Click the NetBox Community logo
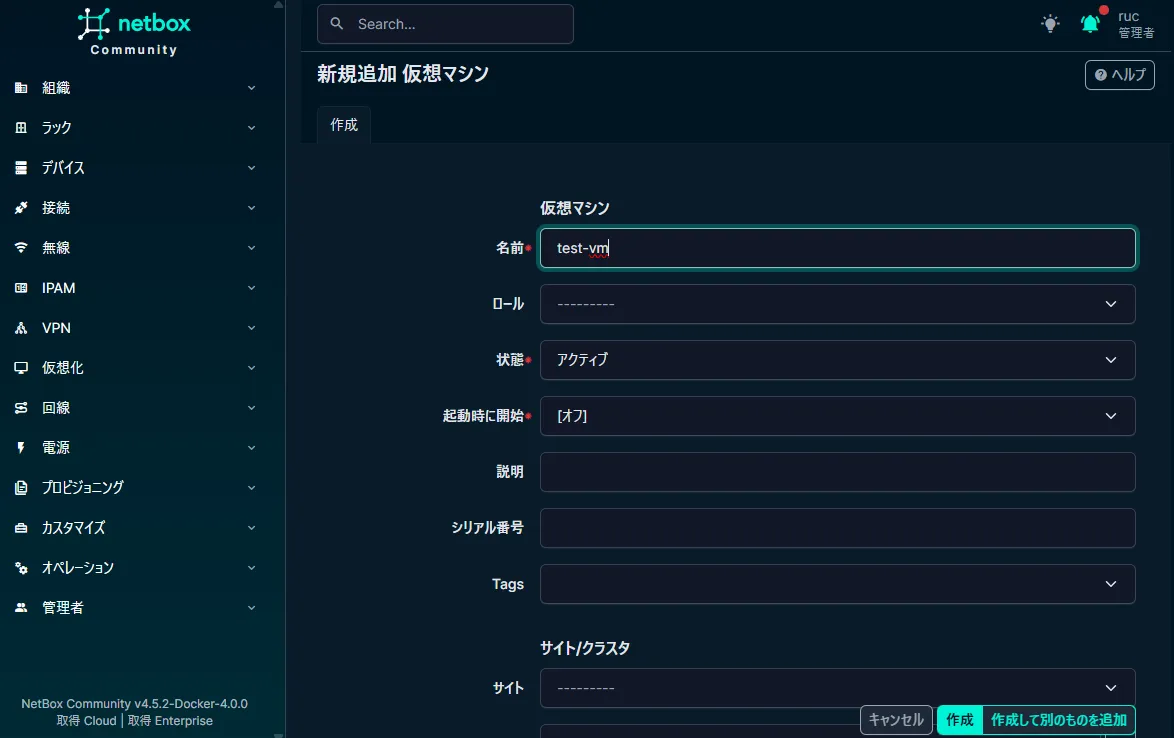Screen dimensions: 1174x738 (x=134, y=32)
